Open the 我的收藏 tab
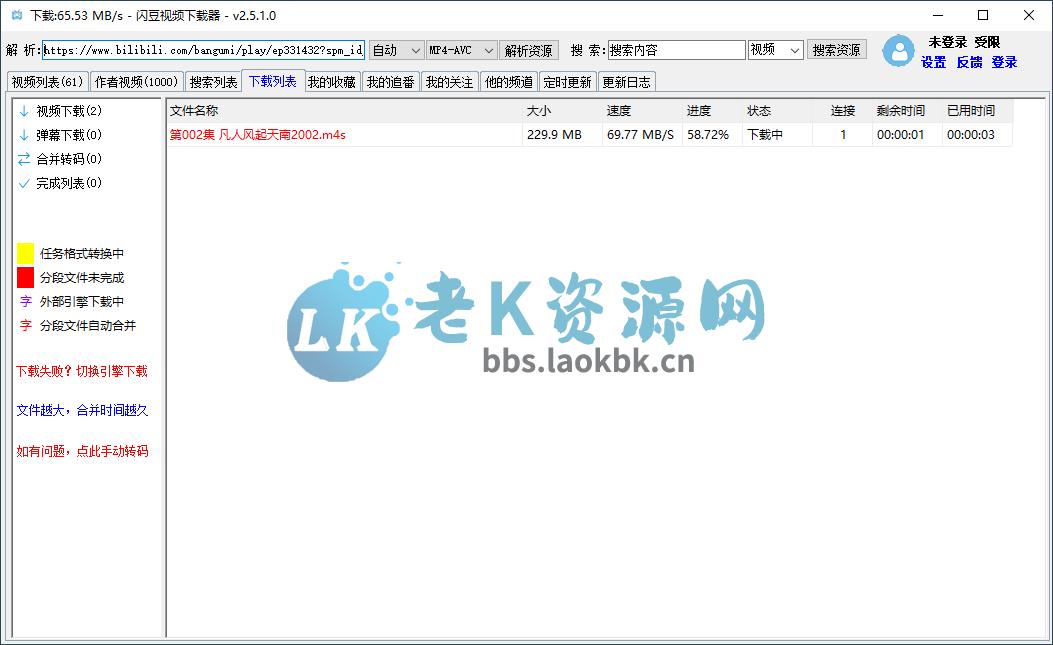 point(332,82)
